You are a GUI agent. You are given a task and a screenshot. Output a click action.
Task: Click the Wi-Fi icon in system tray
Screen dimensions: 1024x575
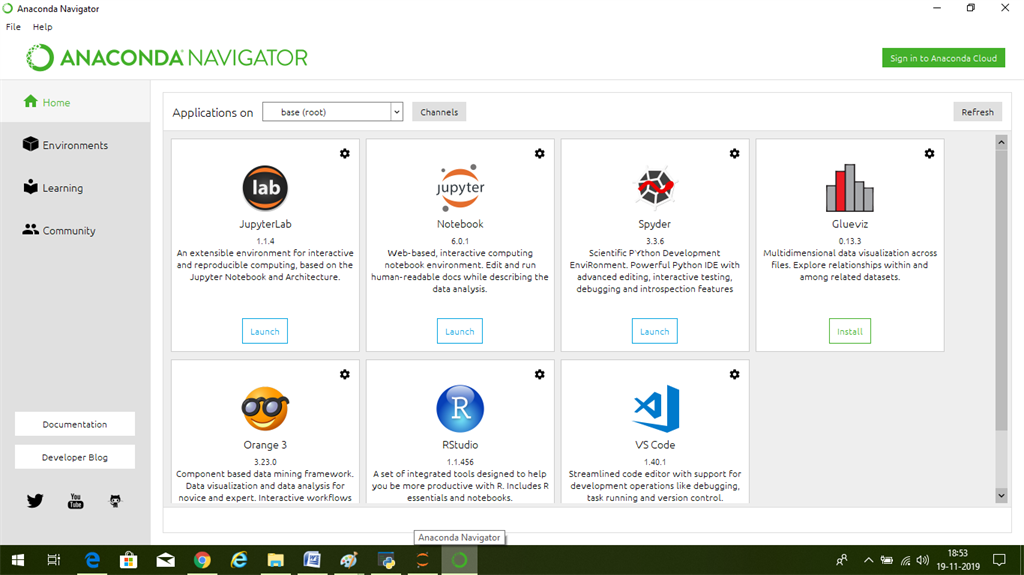coord(905,560)
